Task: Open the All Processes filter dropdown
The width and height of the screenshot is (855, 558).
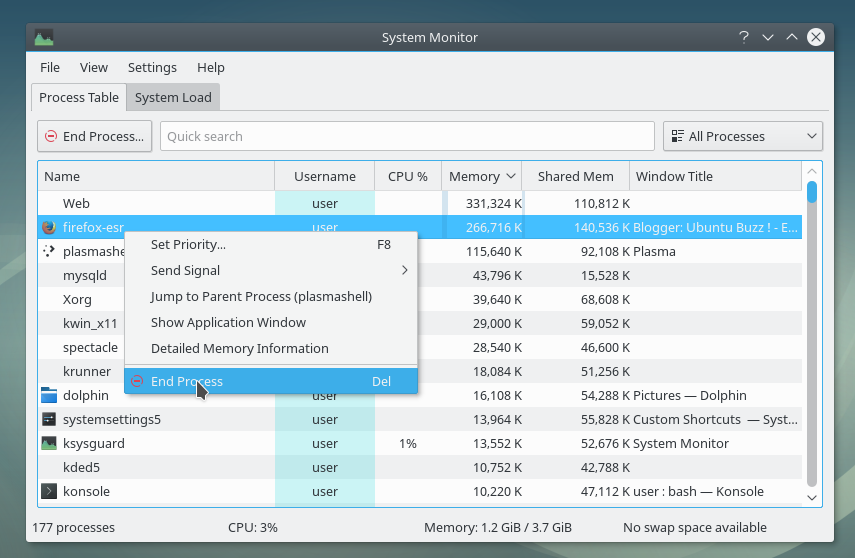Action: pyautogui.click(x=742, y=136)
